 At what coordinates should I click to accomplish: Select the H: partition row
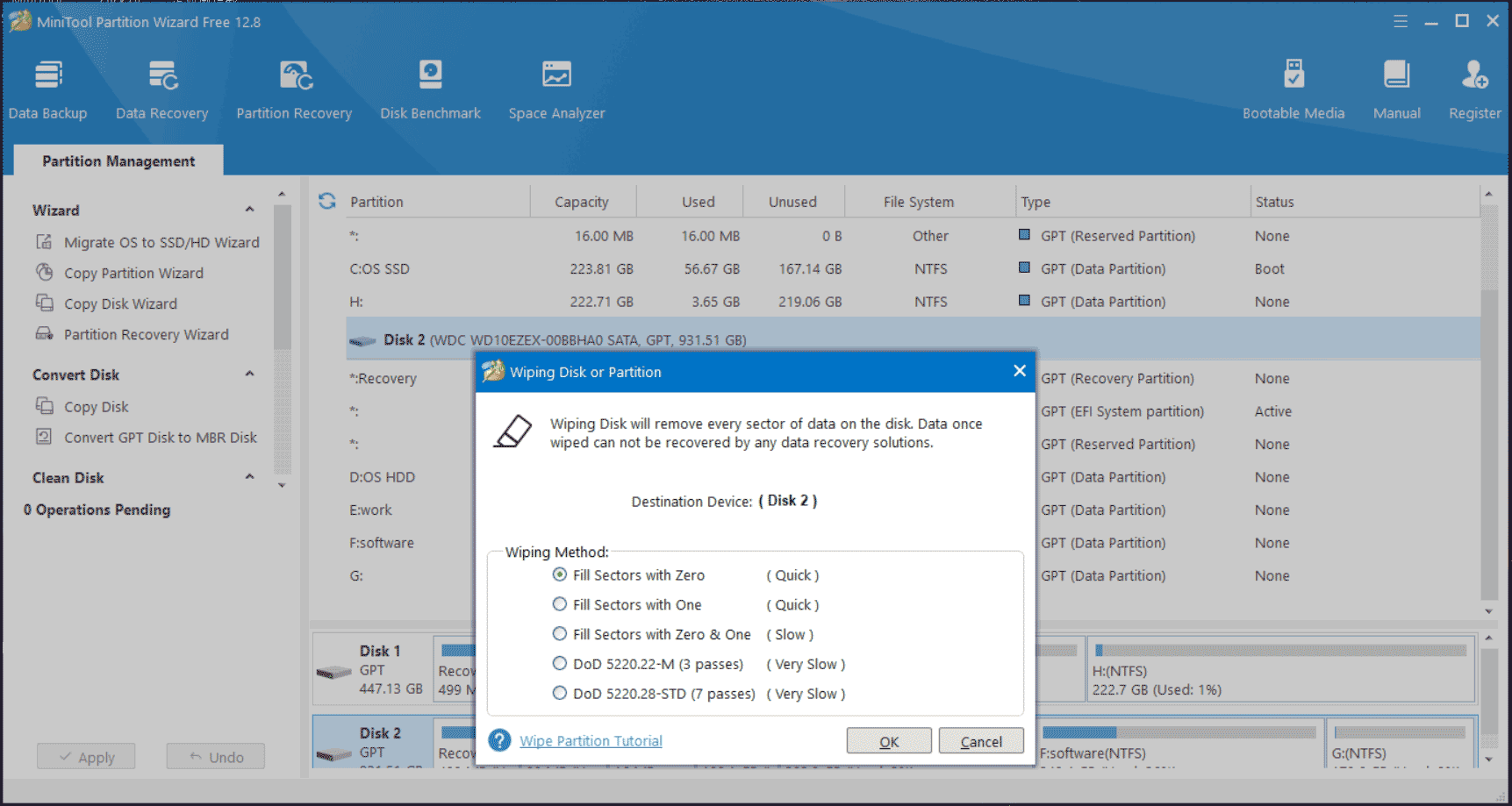pos(913,302)
